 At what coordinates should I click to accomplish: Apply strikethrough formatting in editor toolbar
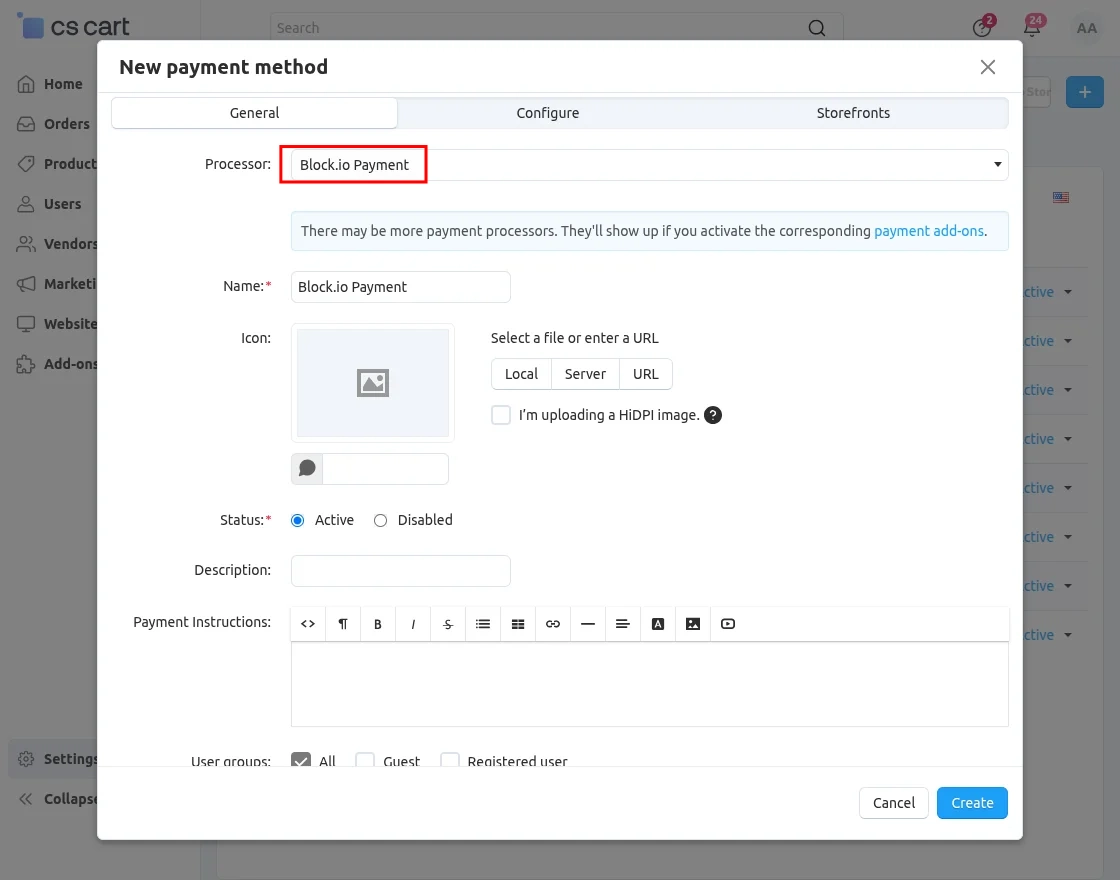pos(448,624)
